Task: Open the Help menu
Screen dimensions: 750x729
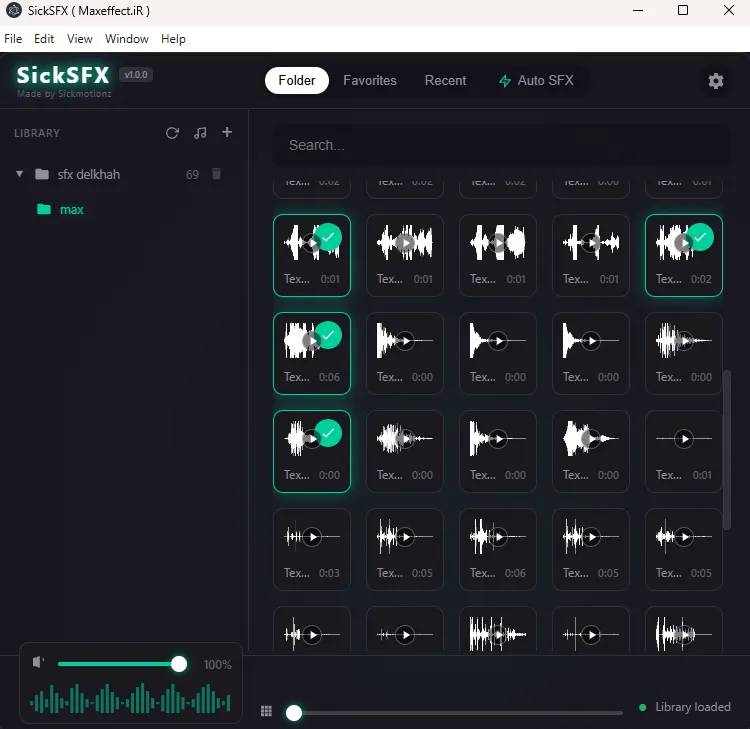Action: coord(173,39)
